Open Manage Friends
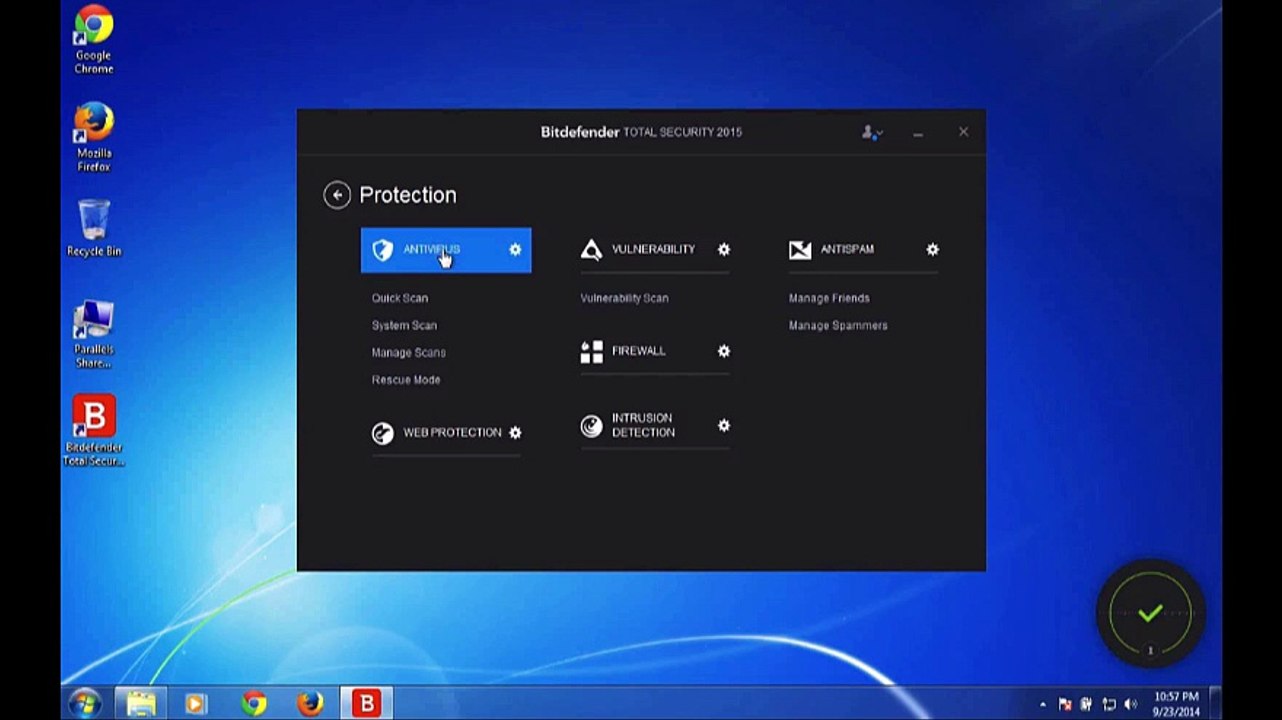The image size is (1282, 720). coord(829,298)
